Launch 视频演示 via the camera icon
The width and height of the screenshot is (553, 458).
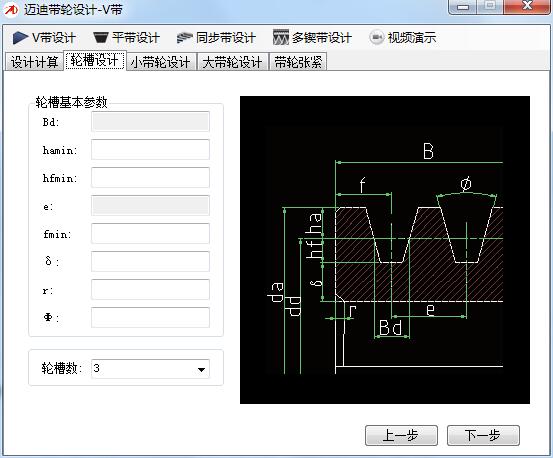376,37
